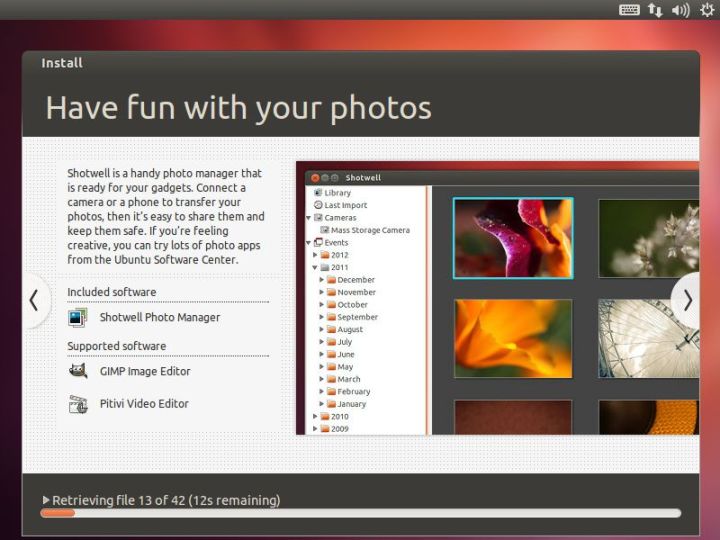Click the installation progress bar

pyautogui.click(x=360, y=513)
